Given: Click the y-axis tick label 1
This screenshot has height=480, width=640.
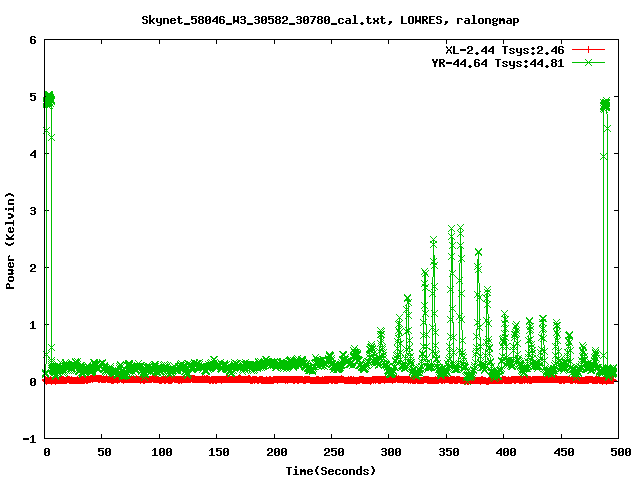Looking at the screenshot, I should pyautogui.click(x=33, y=325).
